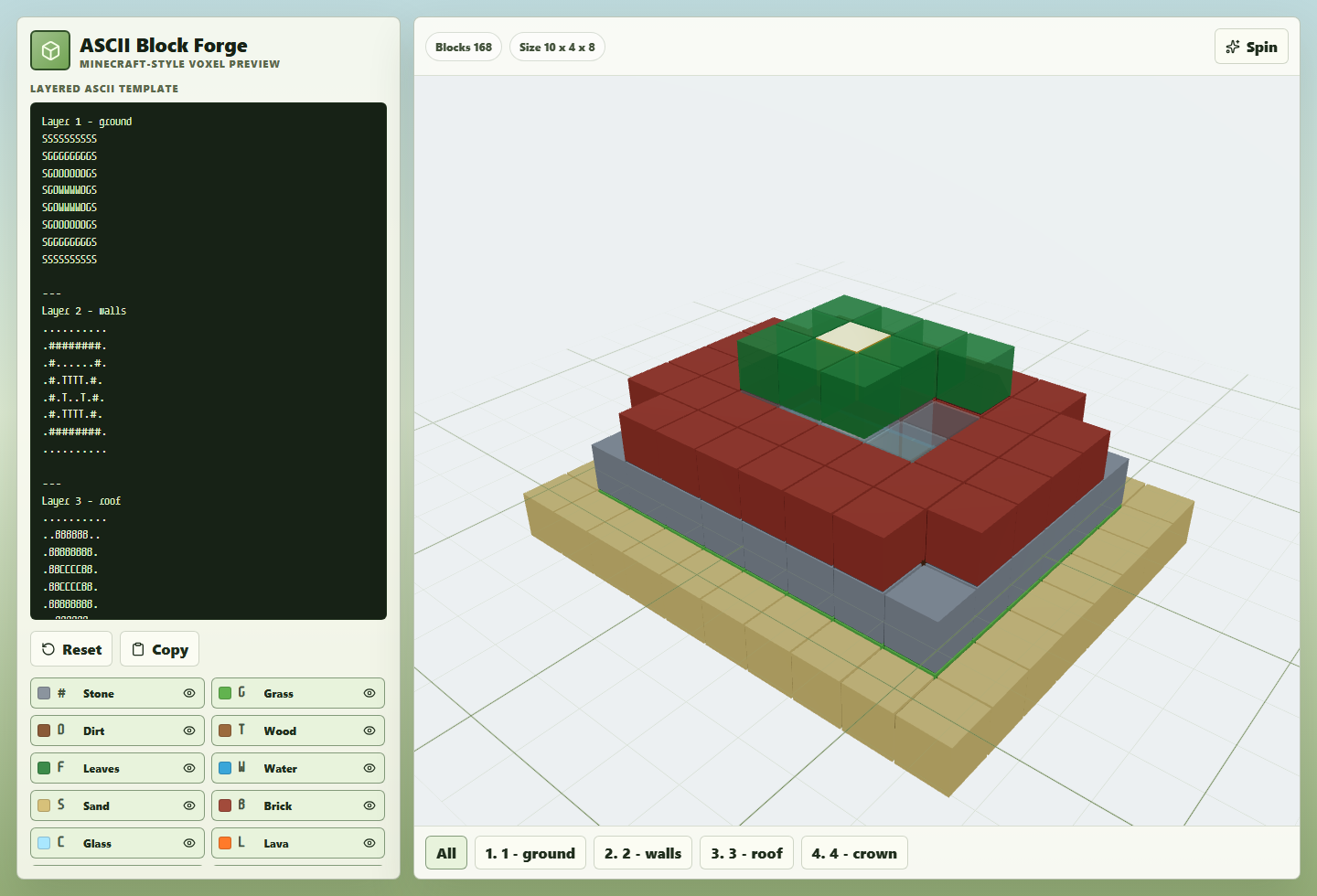
Task: Click the 'Layer 3 - roof' line in editor
Action: pyautogui.click(x=81, y=501)
